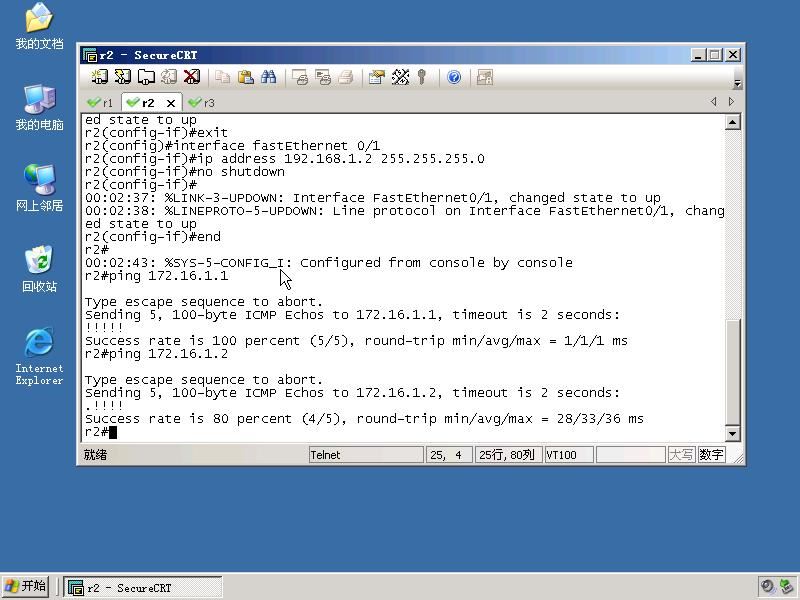The image size is (800, 600).
Task: Click the tab scroll left arrow
Action: [x=713, y=102]
